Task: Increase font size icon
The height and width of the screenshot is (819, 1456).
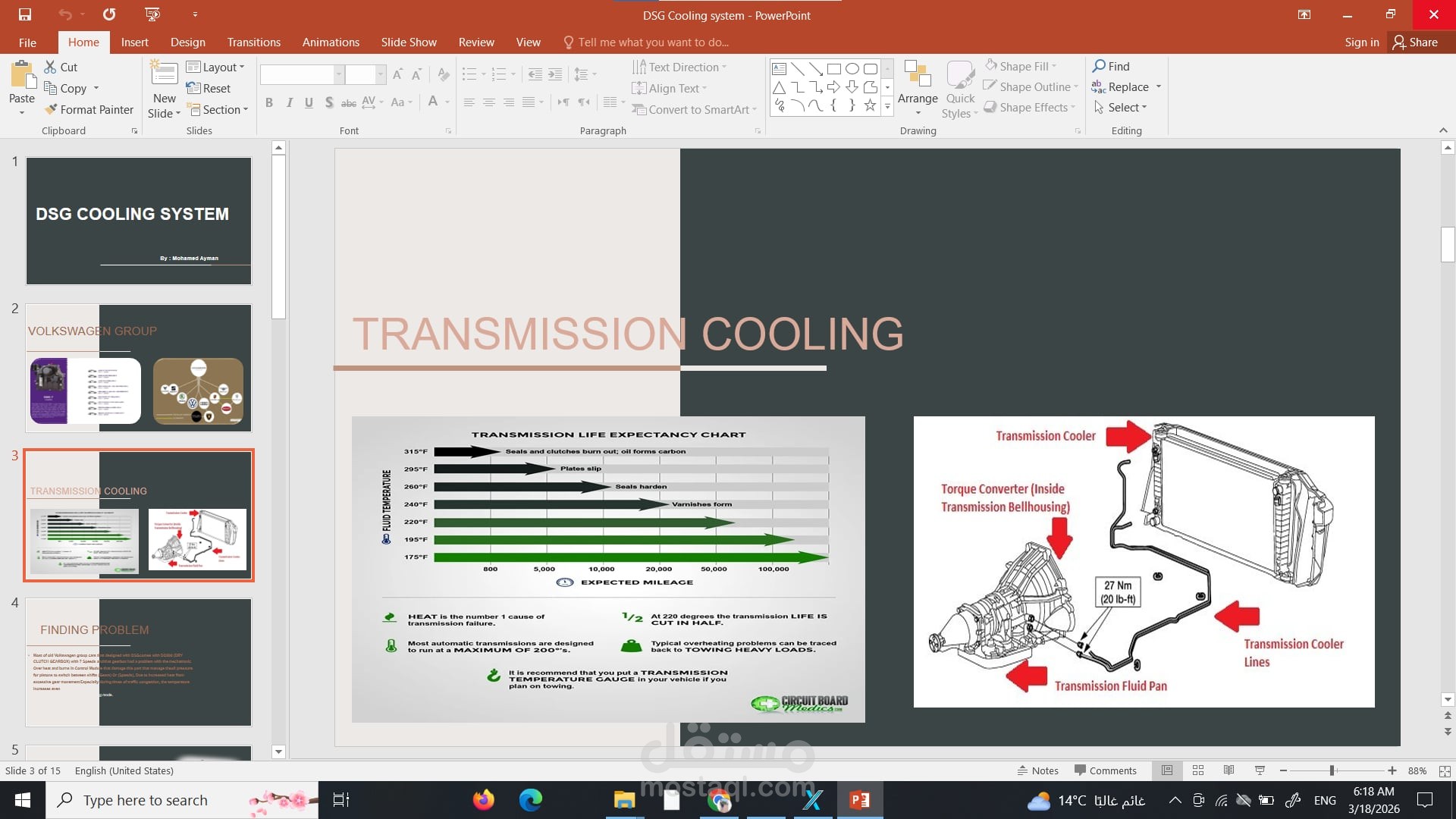Action: (397, 74)
